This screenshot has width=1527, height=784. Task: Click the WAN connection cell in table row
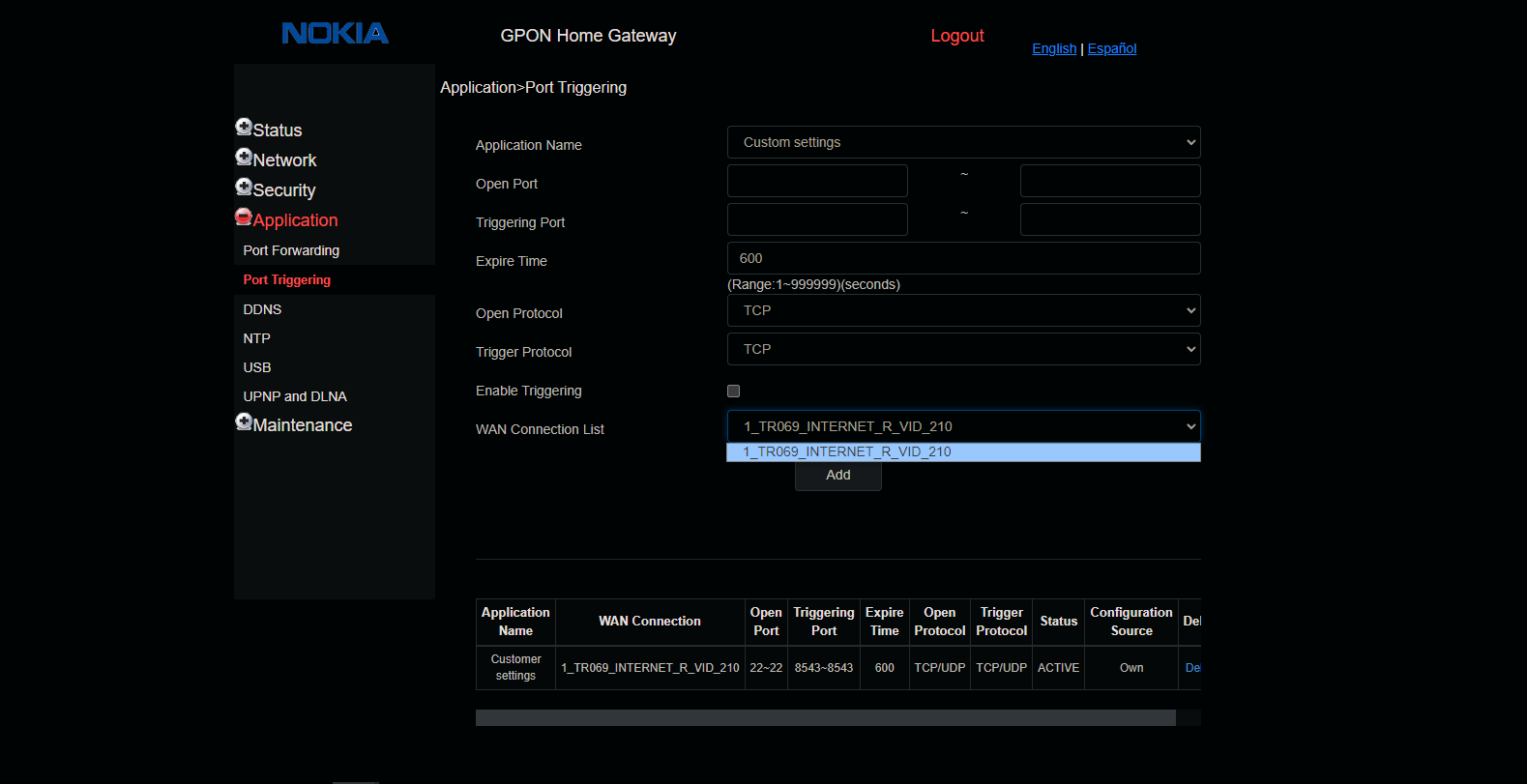650,668
